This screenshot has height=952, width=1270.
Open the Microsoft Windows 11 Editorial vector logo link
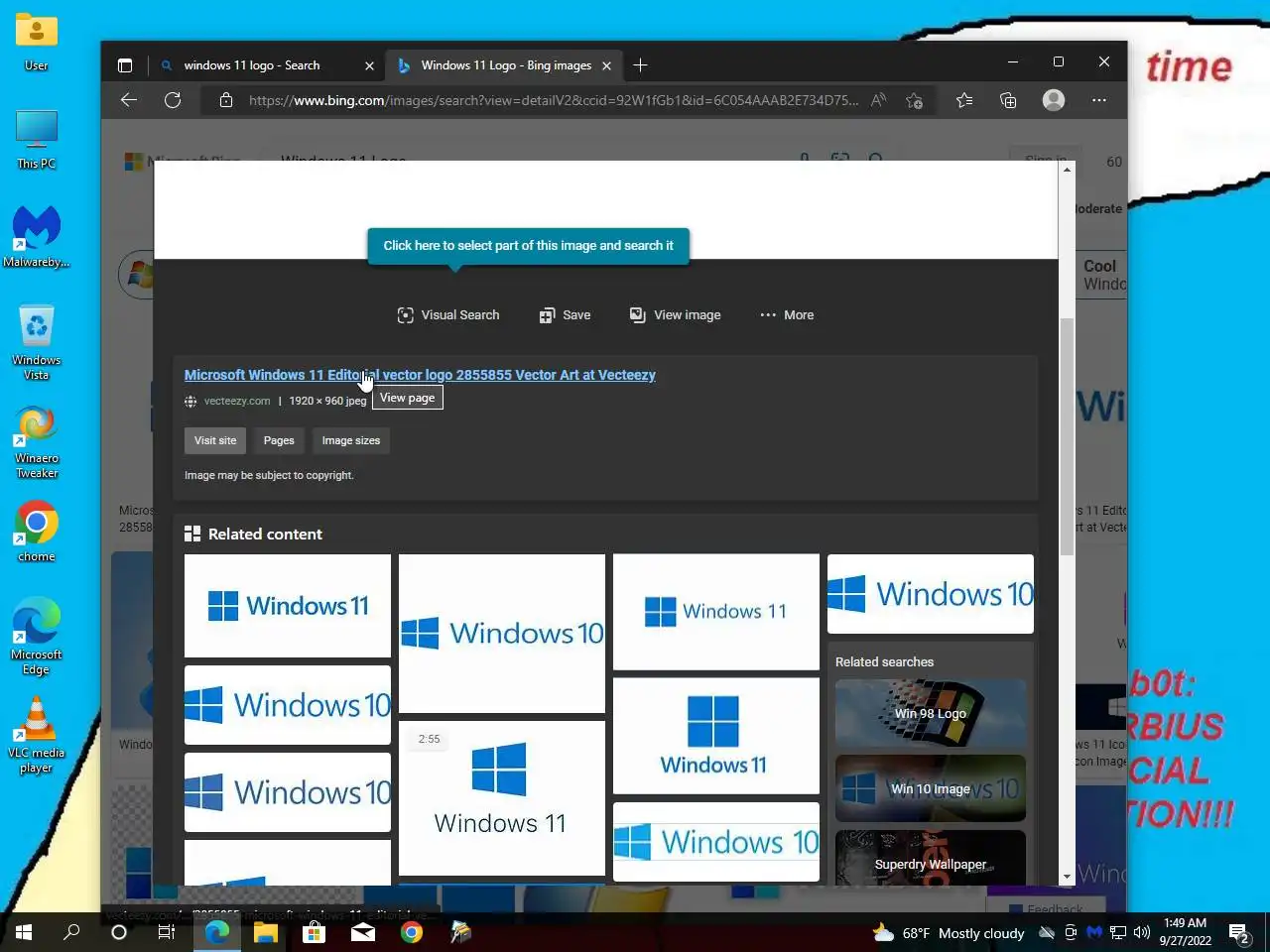(420, 375)
